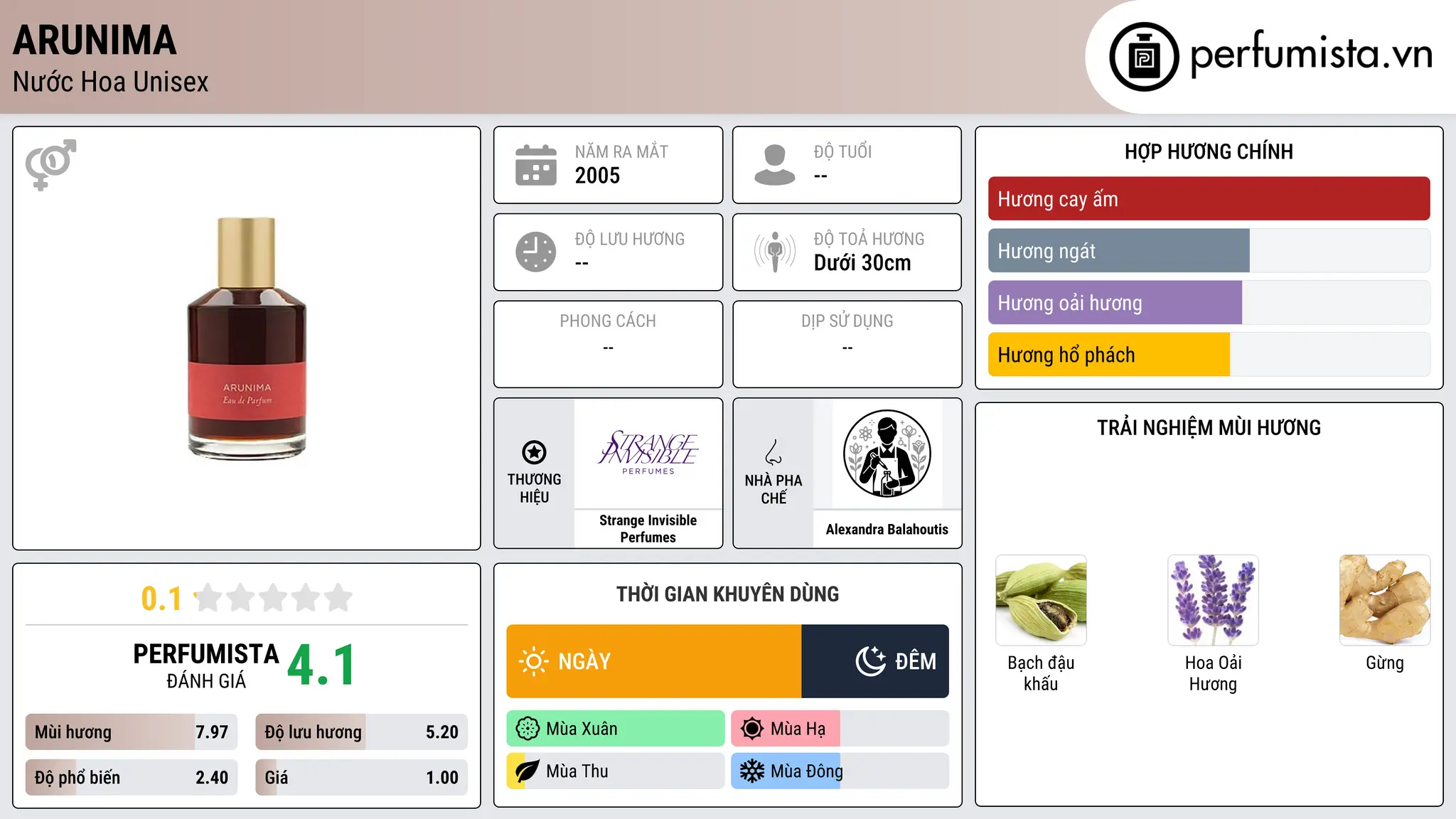
Task: Click the Gừng note label
Action: [1385, 663]
